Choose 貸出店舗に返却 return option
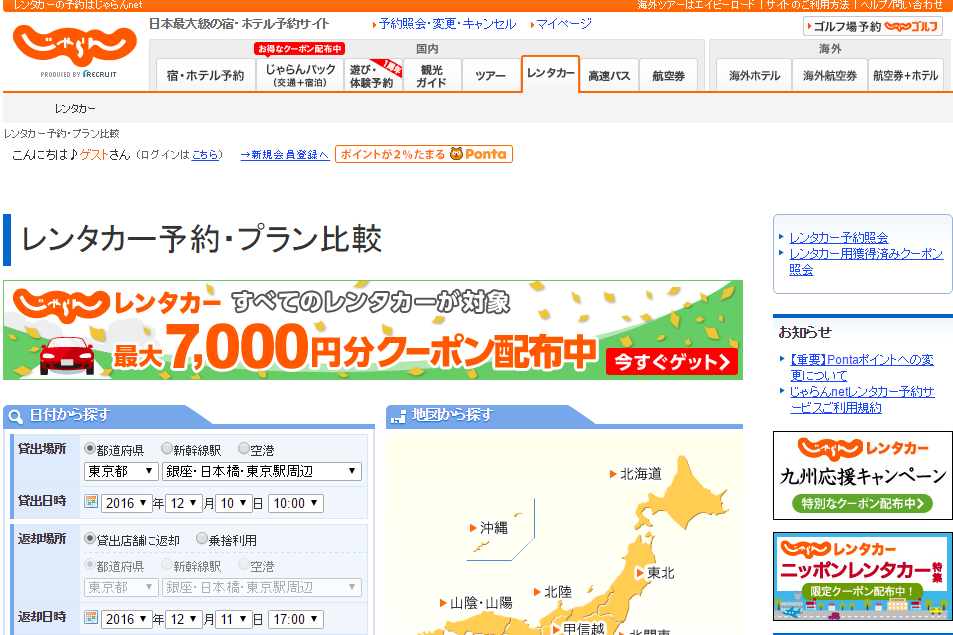The height and width of the screenshot is (635, 953). coord(90,538)
